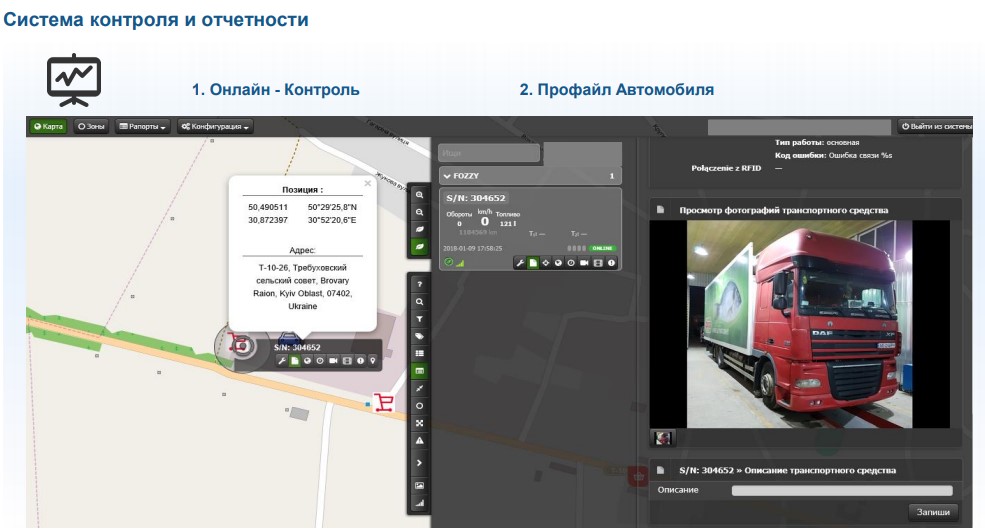
Task: Toggle the green document icon in vehicle card
Action: point(533,263)
